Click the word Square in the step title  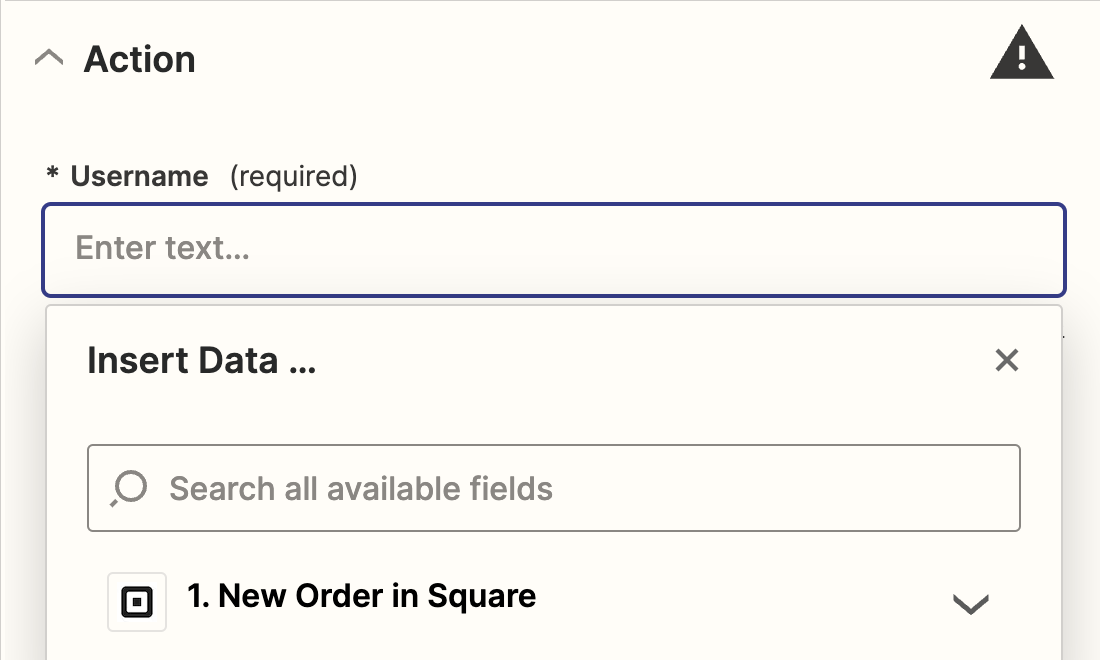(481, 597)
